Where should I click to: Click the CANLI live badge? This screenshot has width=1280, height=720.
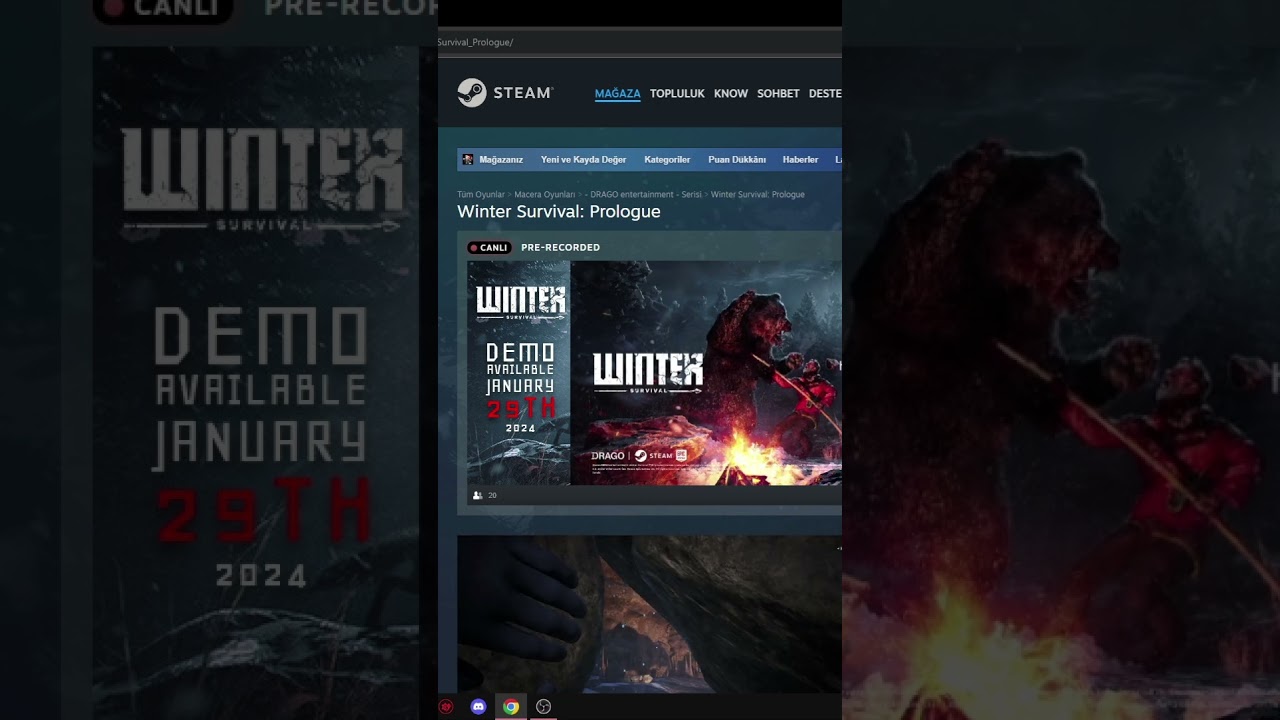[489, 248]
